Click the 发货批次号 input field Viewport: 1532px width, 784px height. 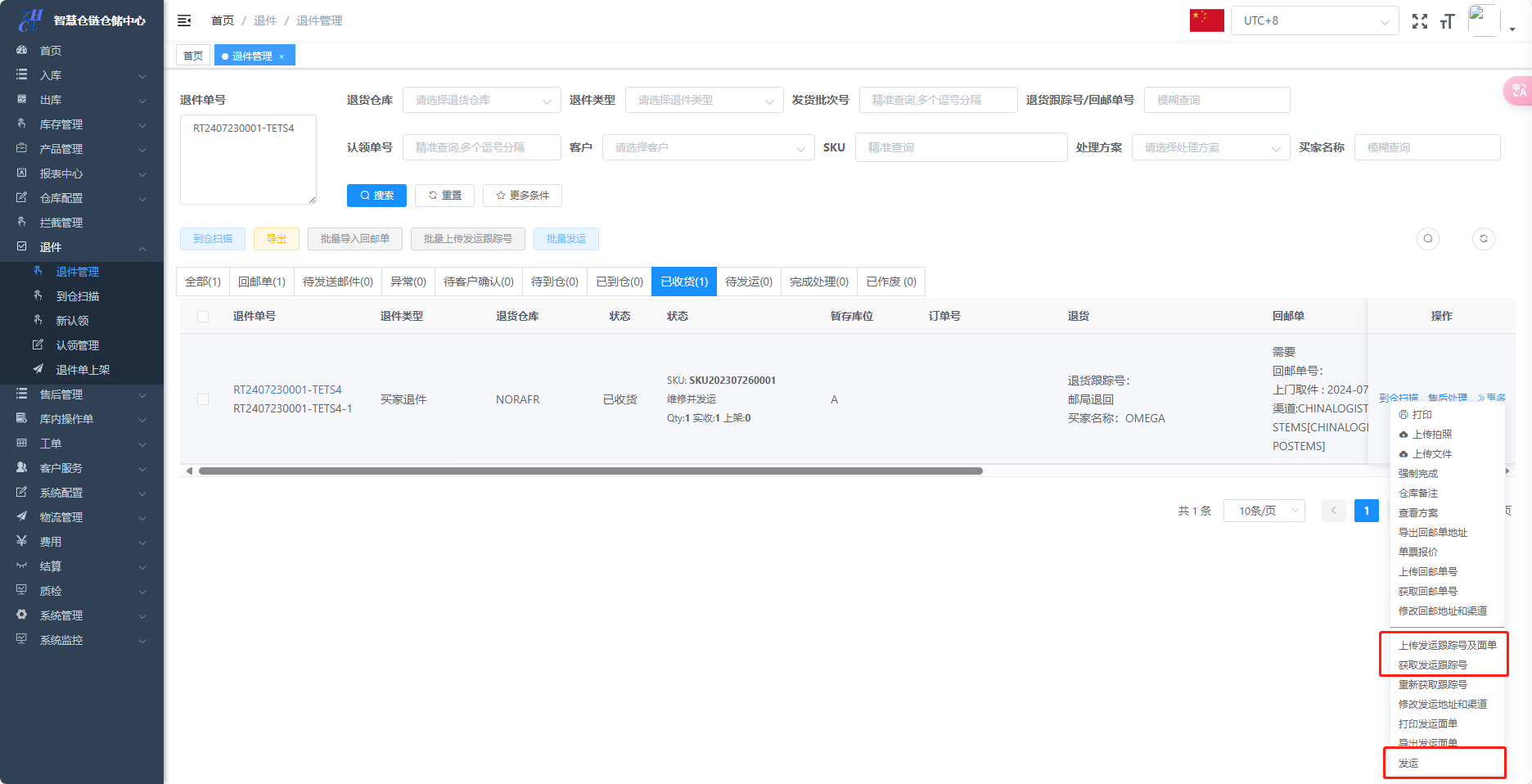[x=936, y=100]
